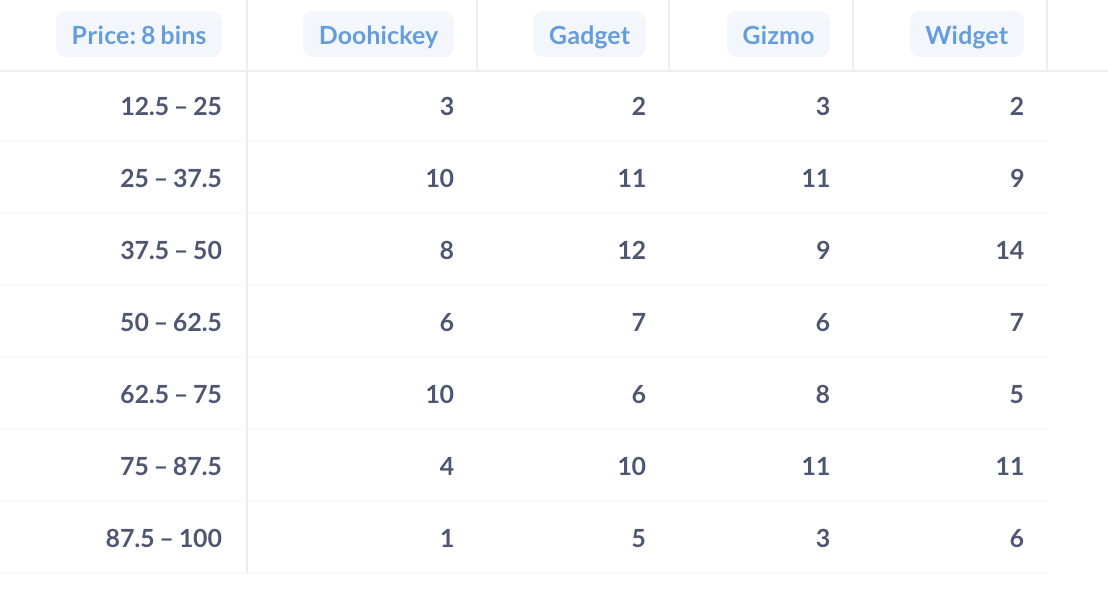Open the Gizmo column header options
This screenshot has width=1108, height=590.
pos(779,34)
